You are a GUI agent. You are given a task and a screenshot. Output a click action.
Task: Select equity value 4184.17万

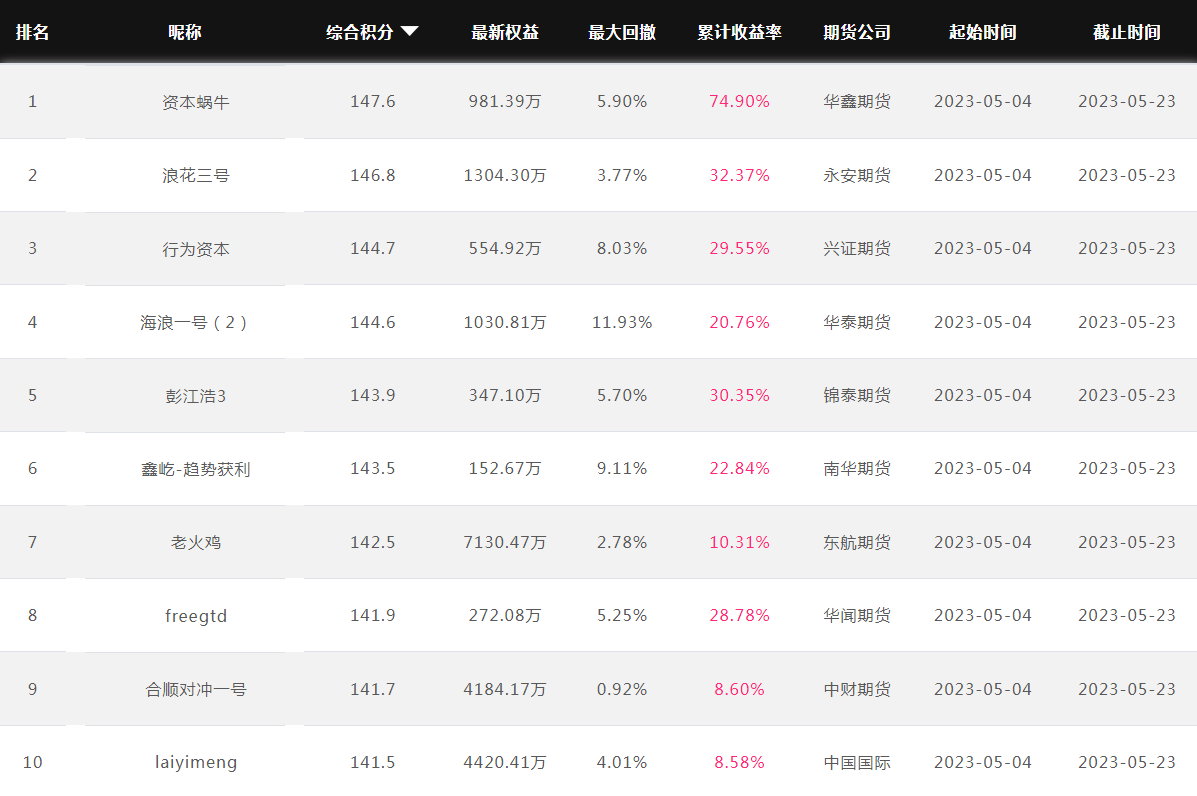505,689
